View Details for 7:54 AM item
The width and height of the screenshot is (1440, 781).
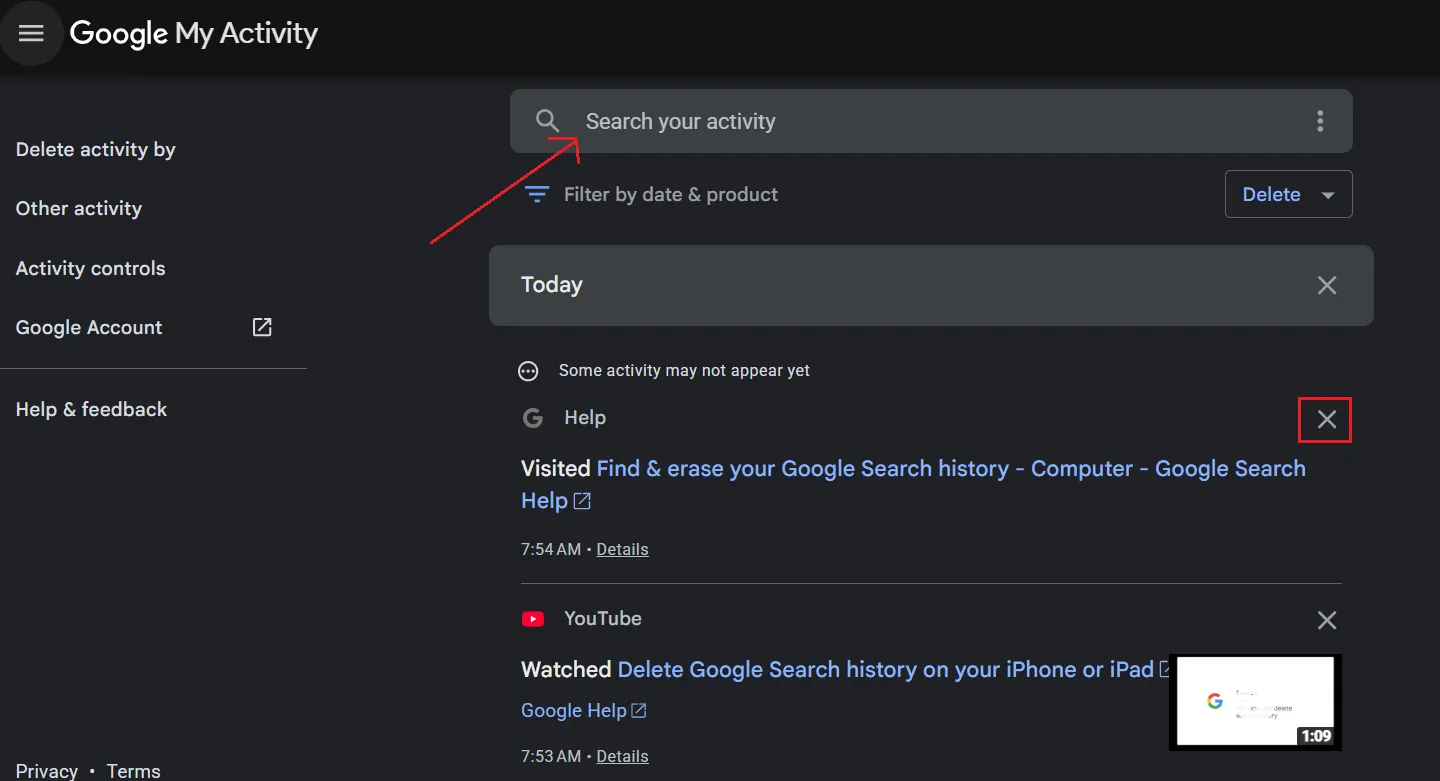tap(622, 549)
